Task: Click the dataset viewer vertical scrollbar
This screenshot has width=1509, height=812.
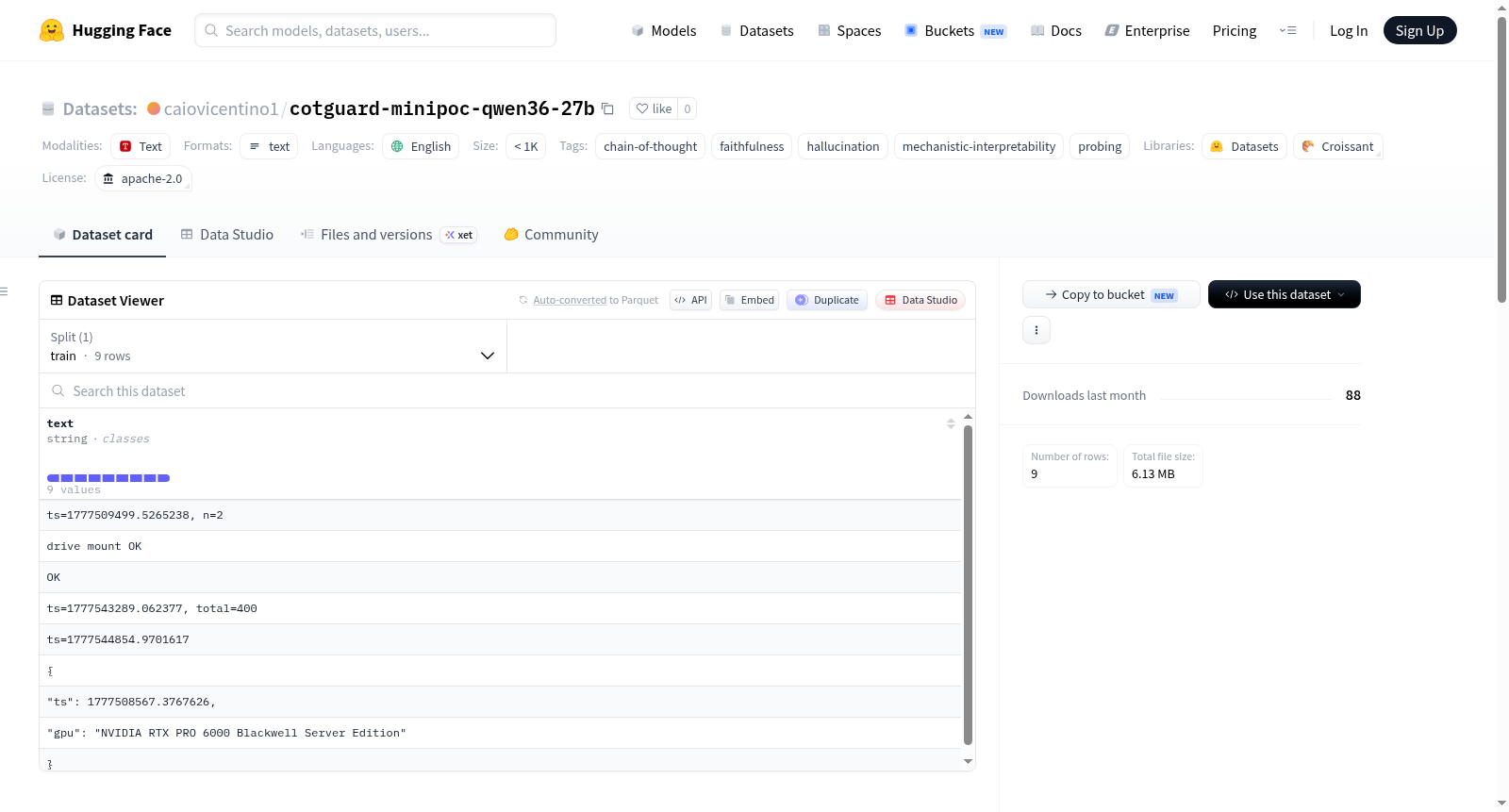Action: (968, 585)
